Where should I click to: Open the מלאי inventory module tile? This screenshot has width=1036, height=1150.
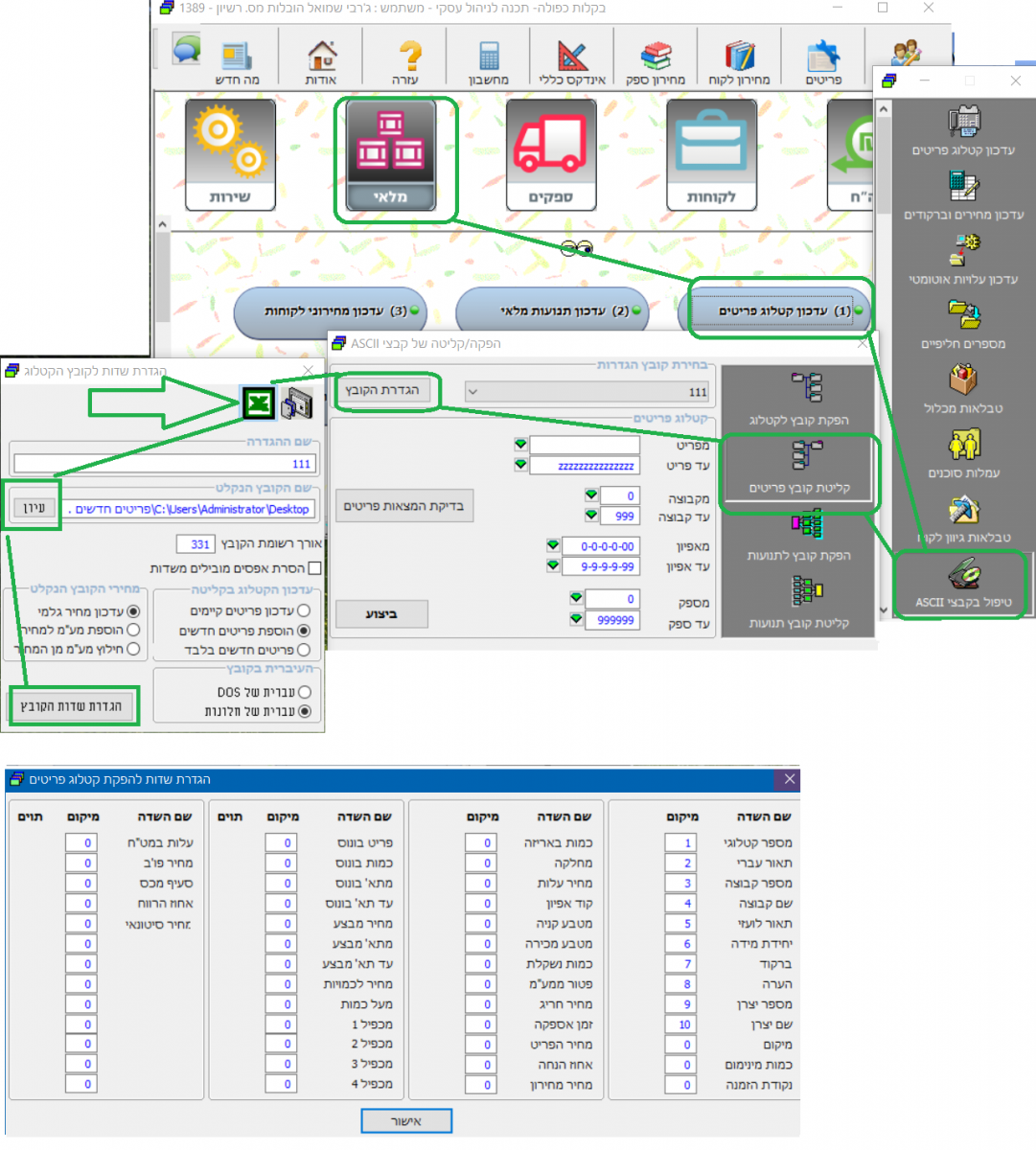click(x=391, y=154)
